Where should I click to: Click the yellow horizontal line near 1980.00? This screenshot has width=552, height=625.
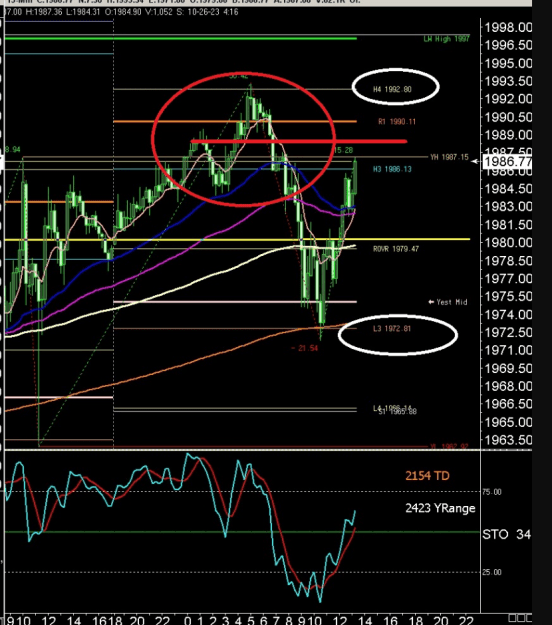pos(237,239)
